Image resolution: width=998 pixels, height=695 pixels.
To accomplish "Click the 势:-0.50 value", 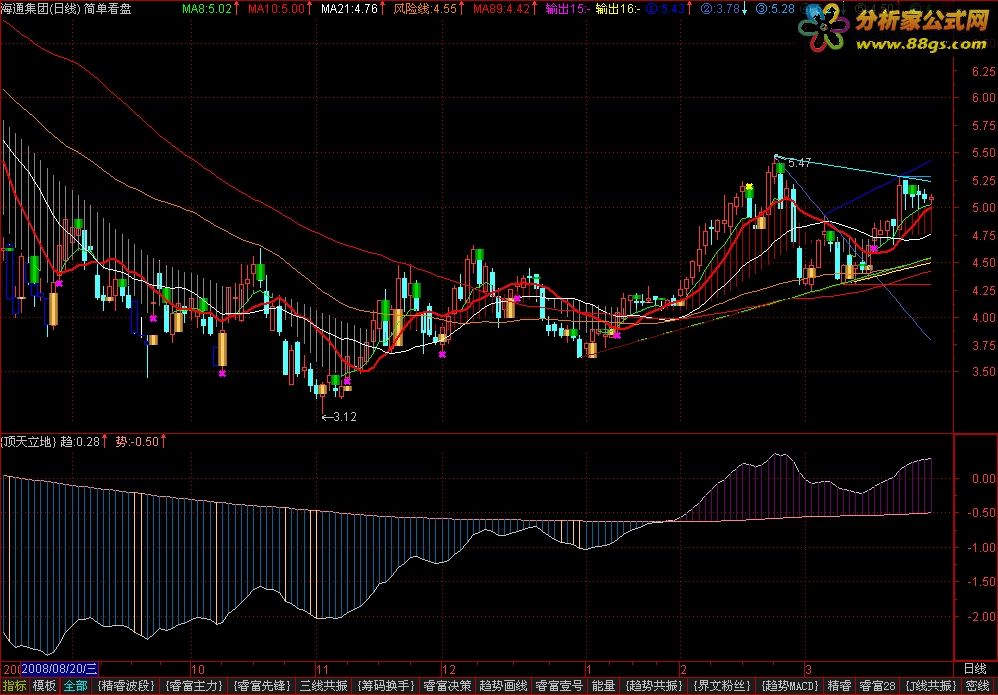I will pyautogui.click(x=137, y=442).
